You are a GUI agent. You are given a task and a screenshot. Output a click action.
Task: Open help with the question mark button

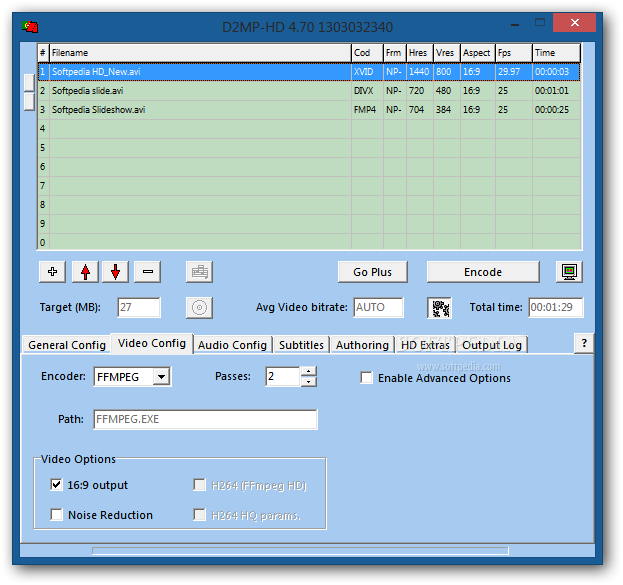[584, 343]
